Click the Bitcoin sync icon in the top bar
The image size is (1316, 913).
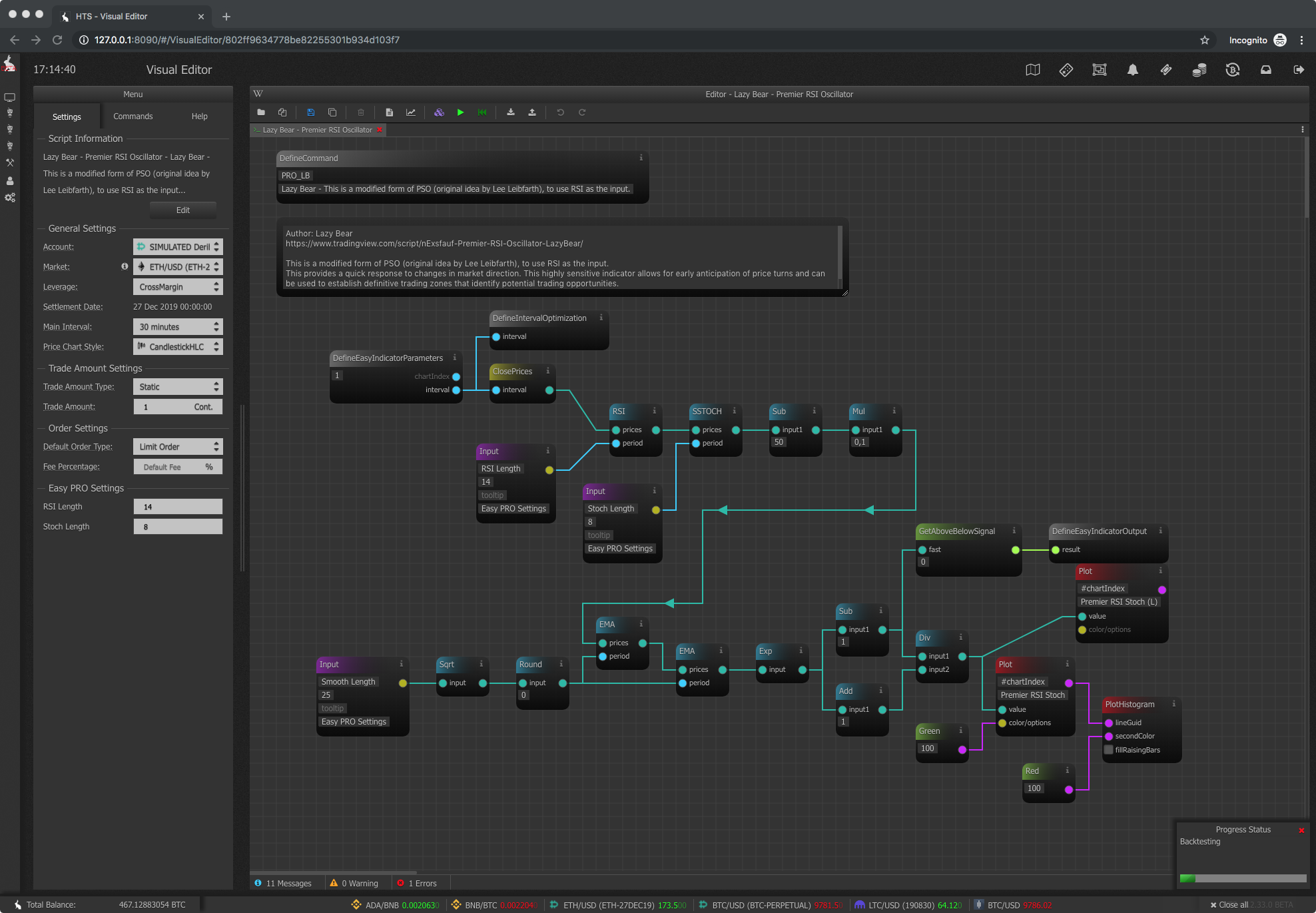point(1233,69)
